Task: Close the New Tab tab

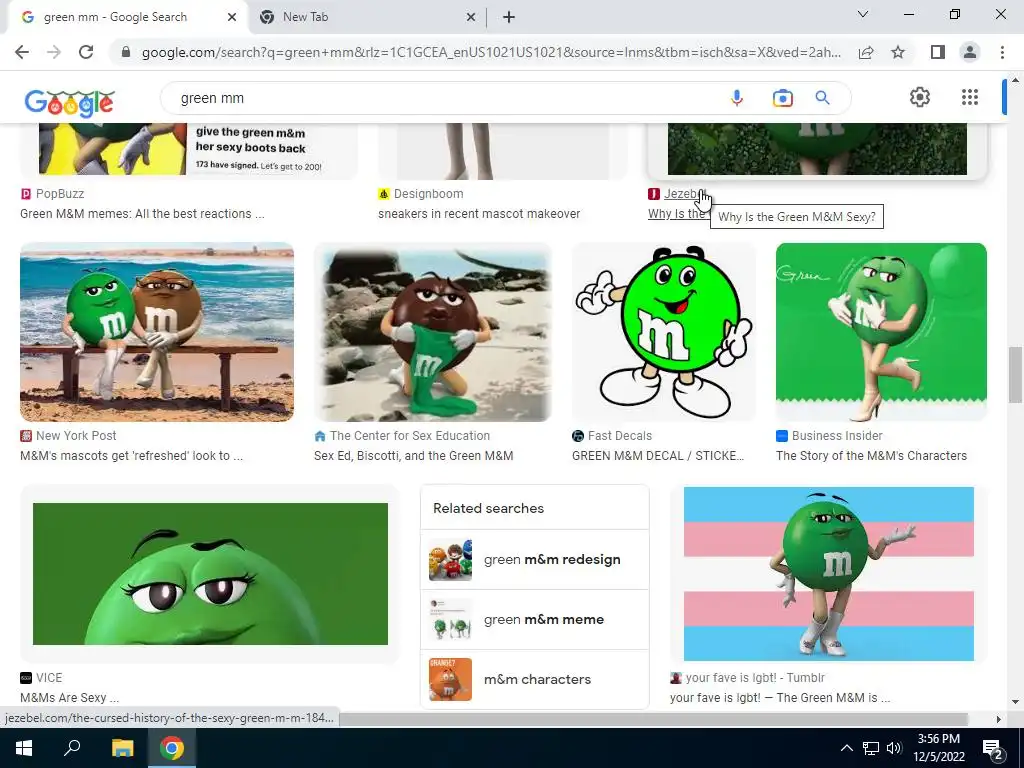Action: tap(470, 17)
